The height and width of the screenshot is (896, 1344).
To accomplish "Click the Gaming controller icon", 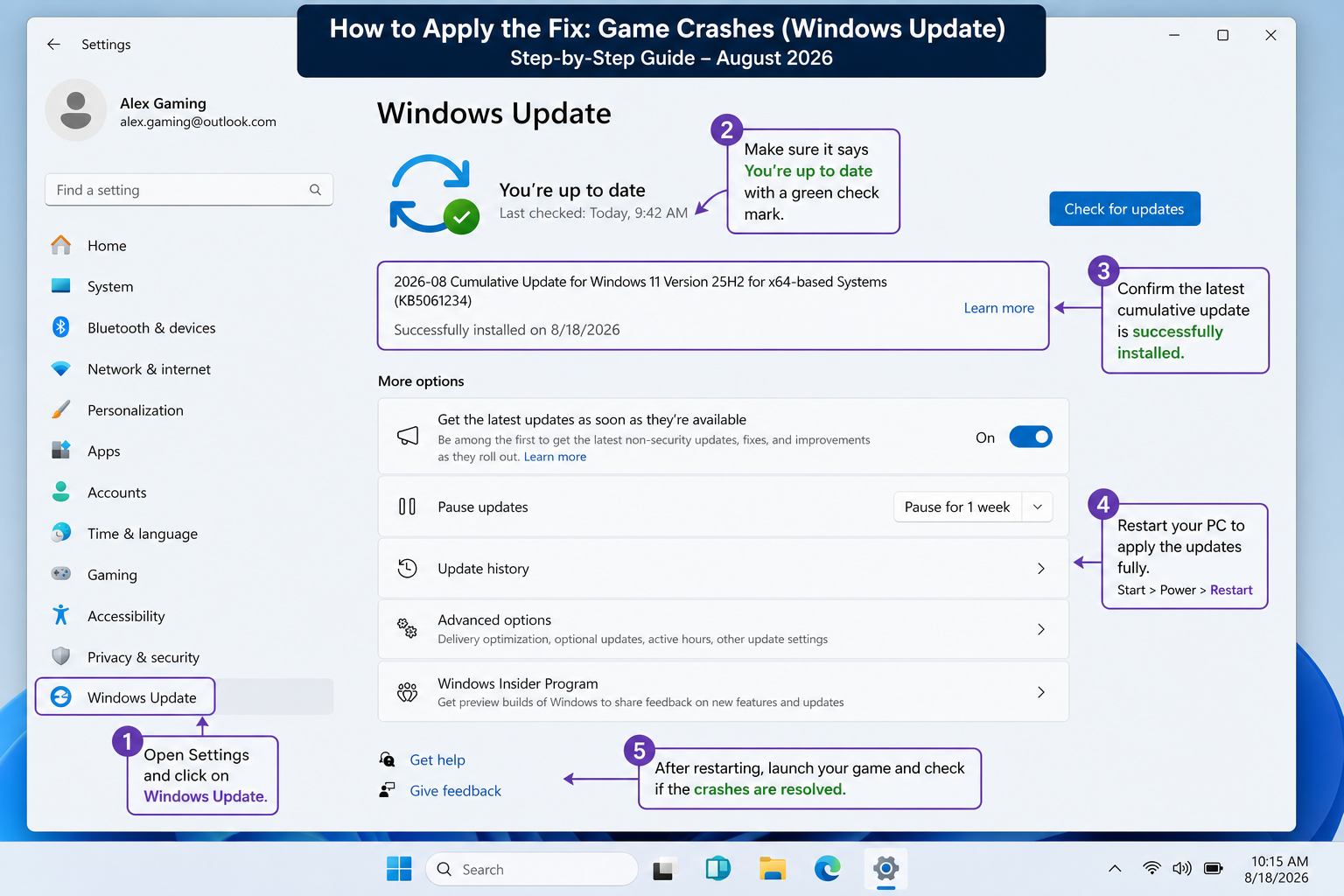I will 61,574.
